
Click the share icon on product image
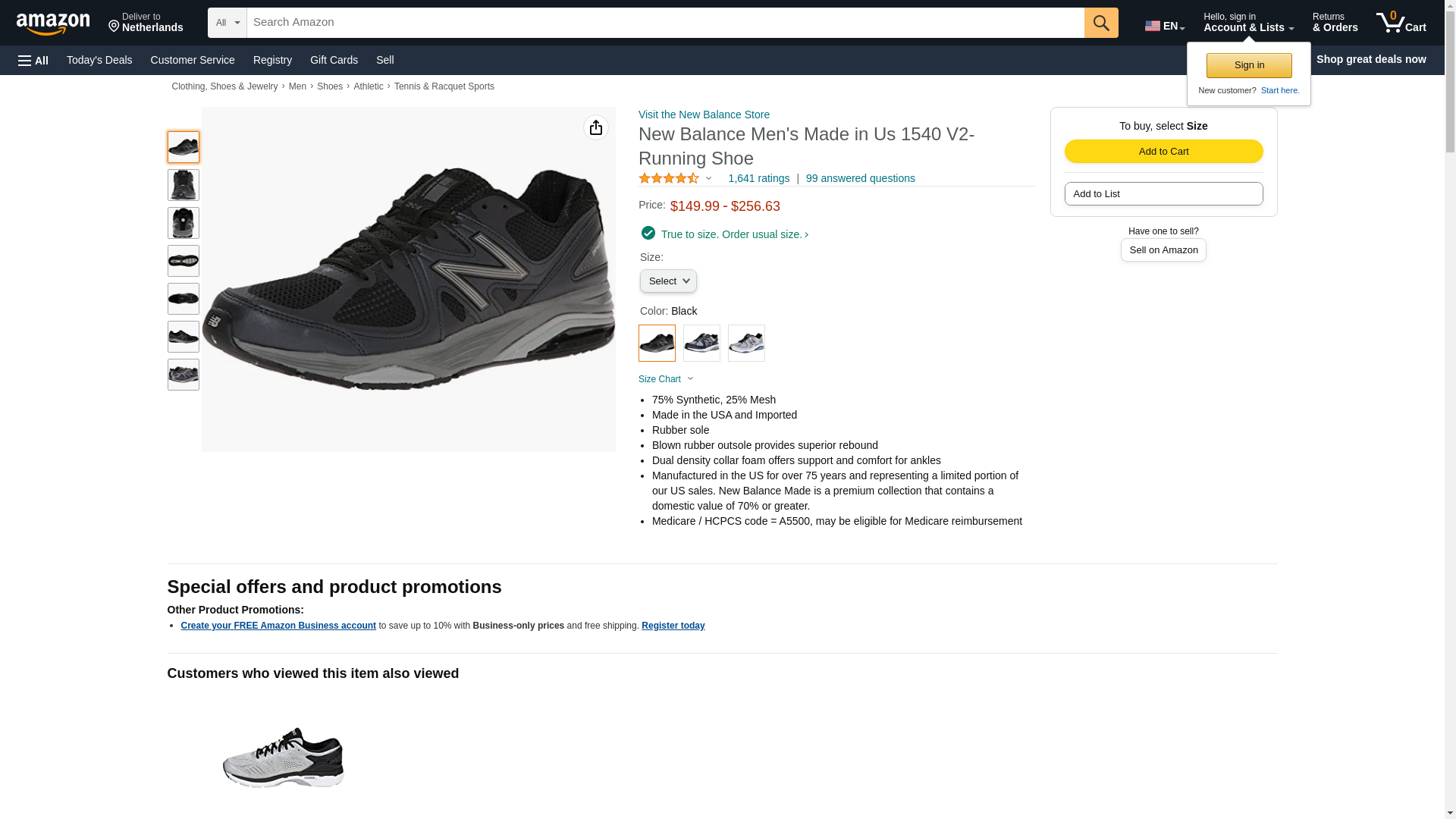pos(595,127)
